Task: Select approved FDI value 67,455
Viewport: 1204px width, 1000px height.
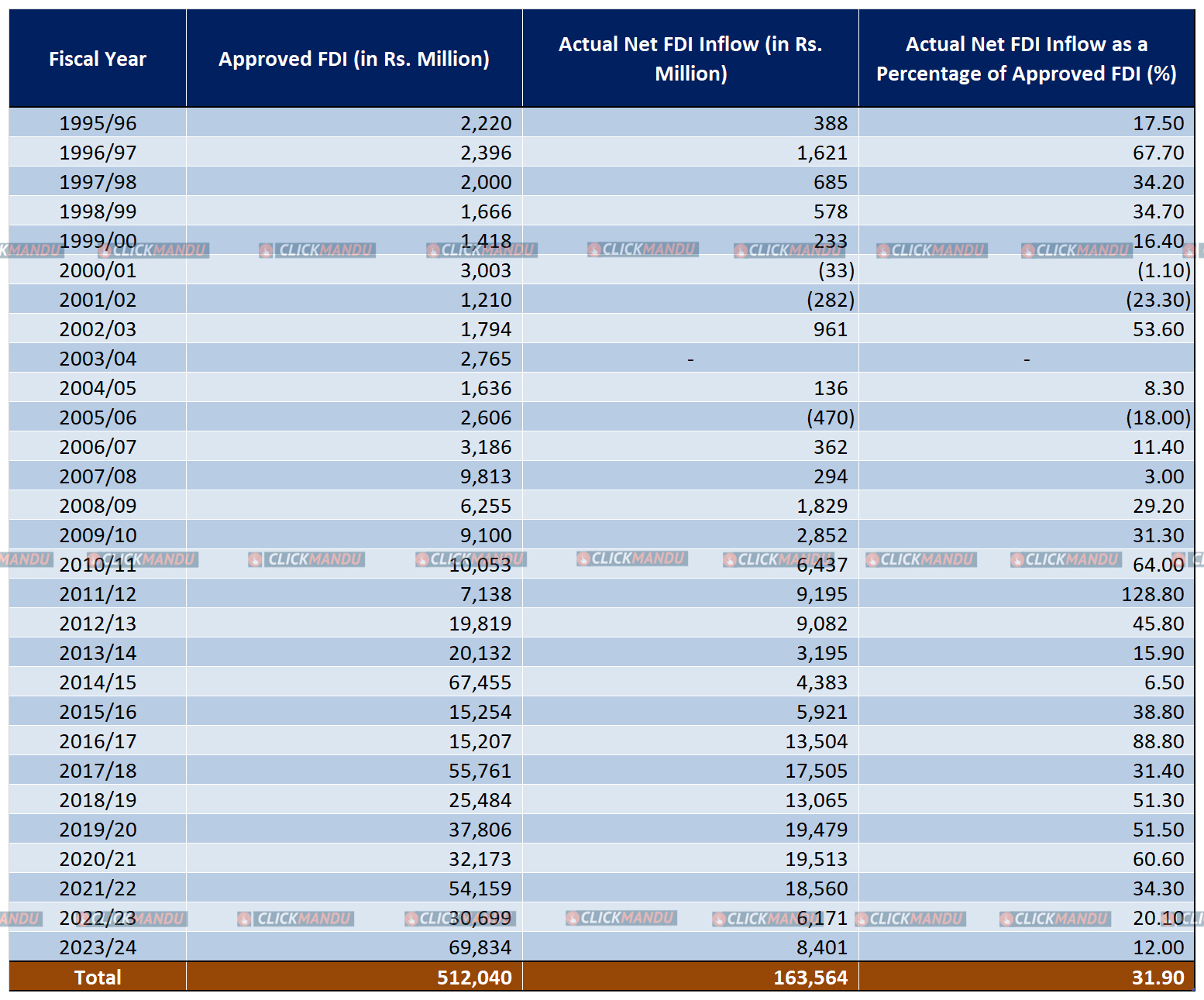Action: [x=480, y=682]
